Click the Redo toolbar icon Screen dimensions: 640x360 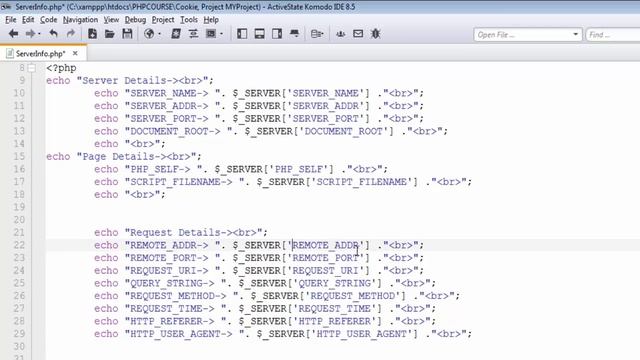tap(71, 34)
